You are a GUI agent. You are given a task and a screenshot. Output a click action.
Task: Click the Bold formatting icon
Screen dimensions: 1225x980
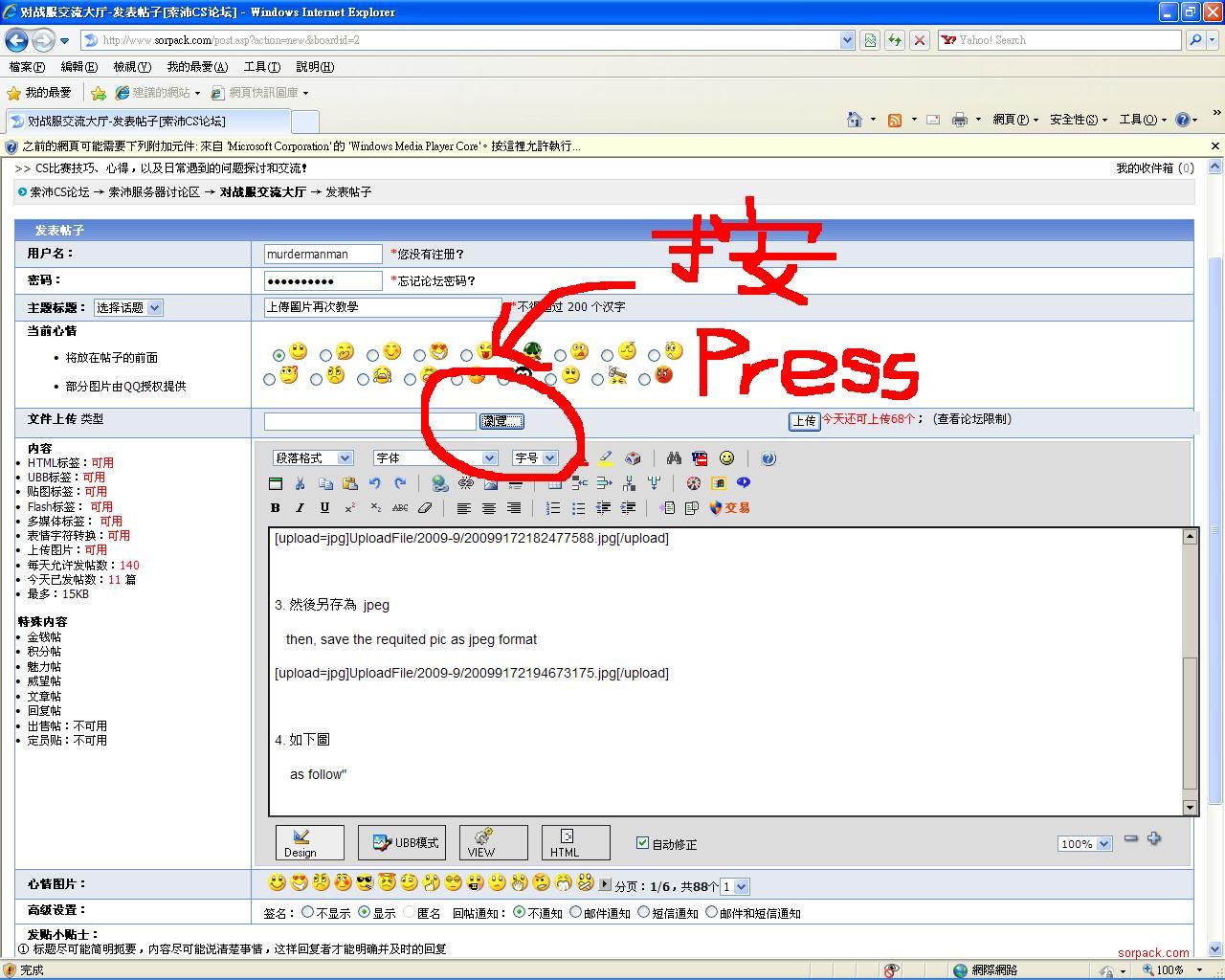[x=276, y=508]
